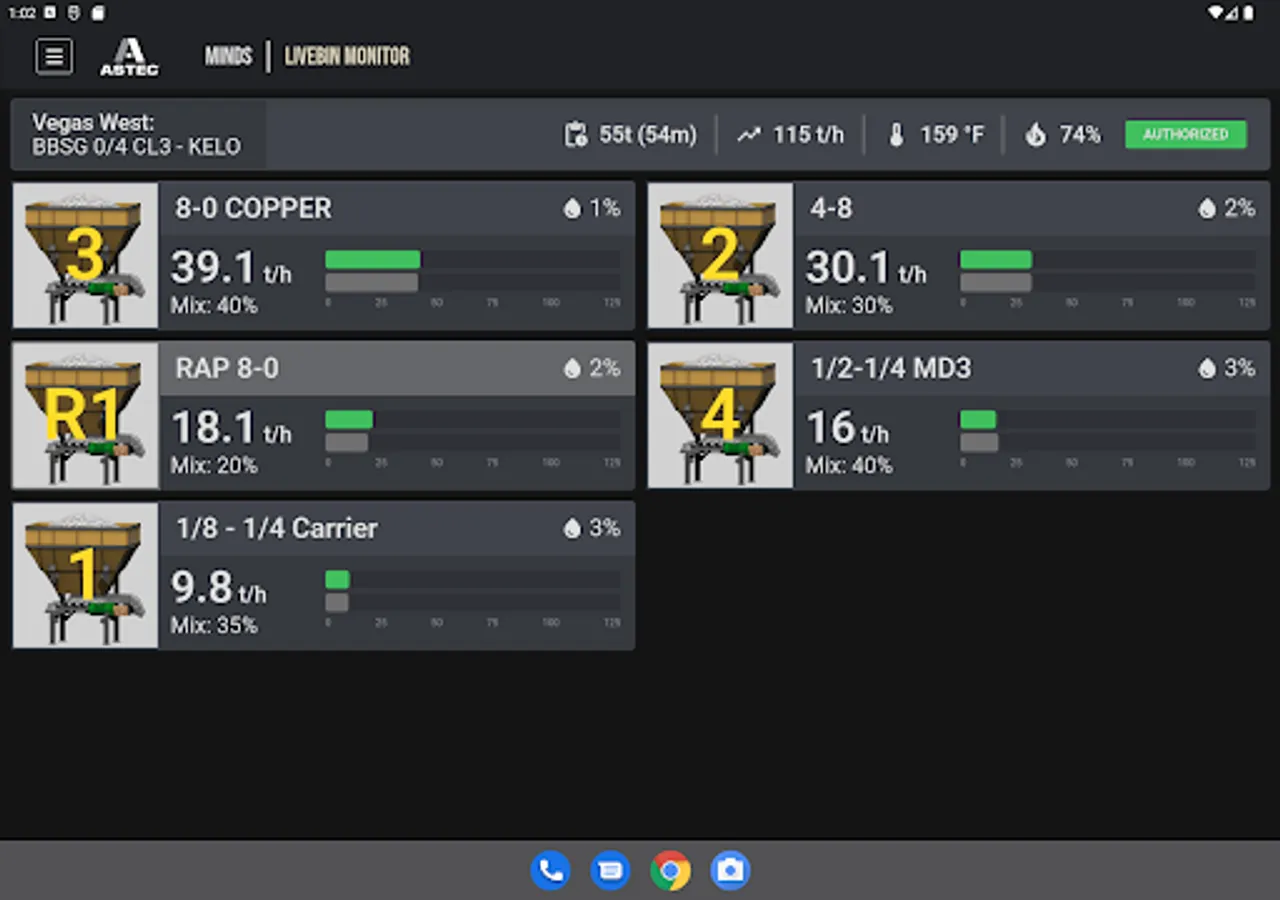Click gray target bar for 1/2-1/4 MD3
1280x900 pixels.
[980, 442]
